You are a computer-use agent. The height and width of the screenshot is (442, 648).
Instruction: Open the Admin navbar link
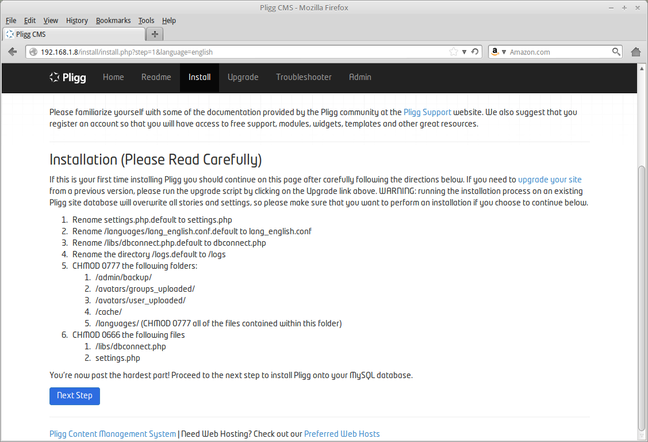[x=360, y=77]
